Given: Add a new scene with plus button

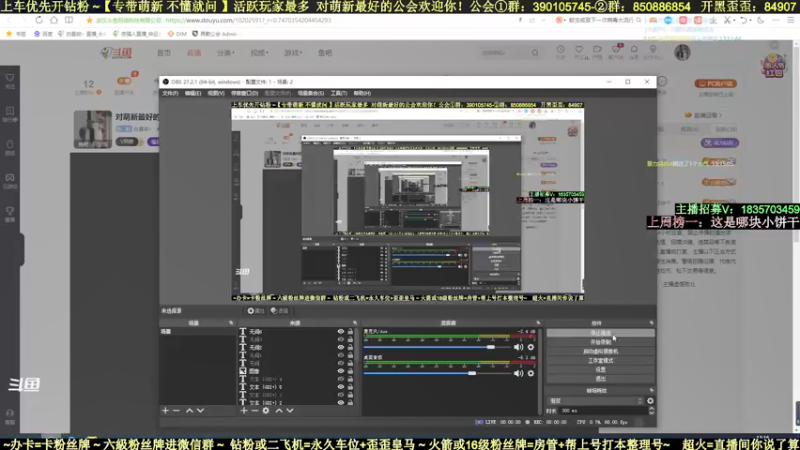Looking at the screenshot, I should pyautogui.click(x=165, y=411).
